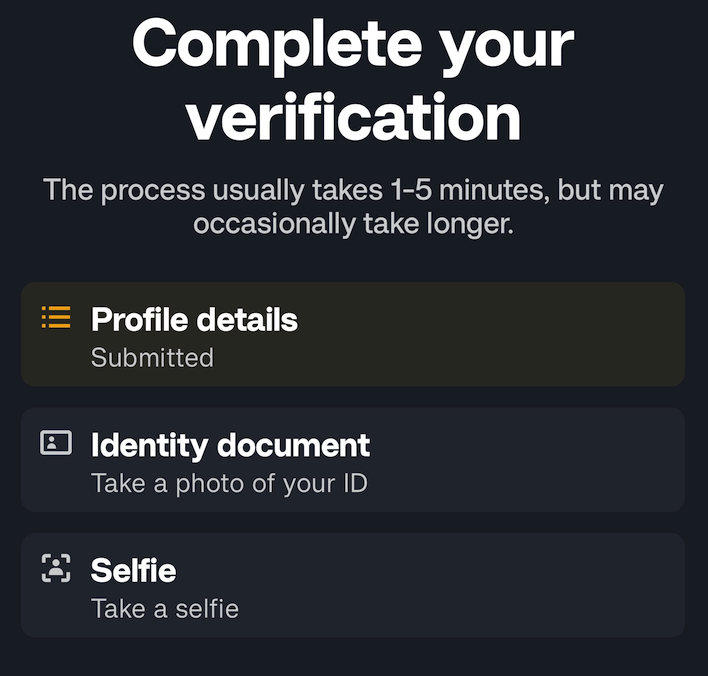Screen dimensions: 708x676
Task: Select the 'Profile details' heading
Action: [194, 320]
